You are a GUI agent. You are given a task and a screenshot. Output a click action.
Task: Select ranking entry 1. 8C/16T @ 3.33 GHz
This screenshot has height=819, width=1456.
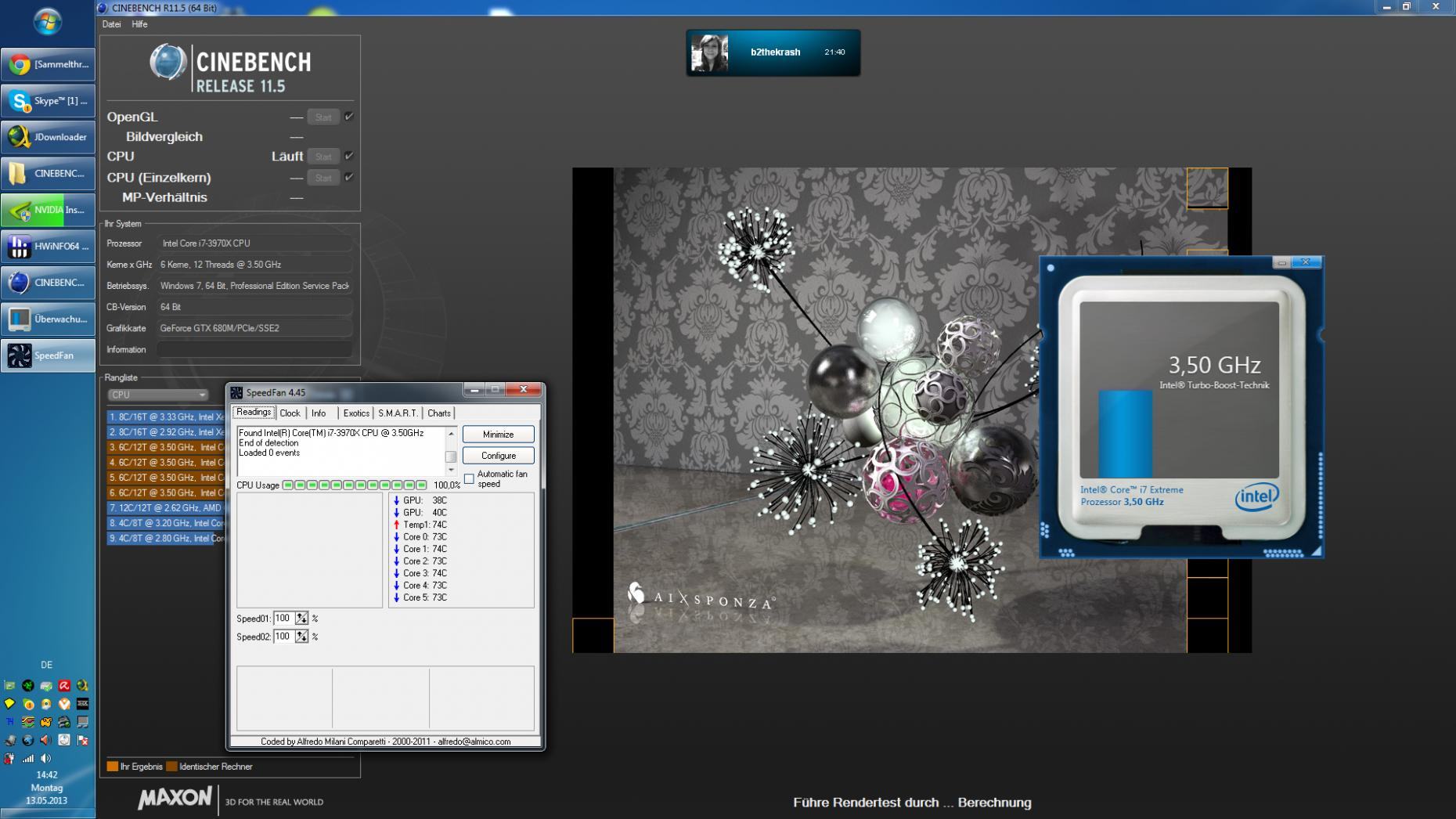coord(166,417)
